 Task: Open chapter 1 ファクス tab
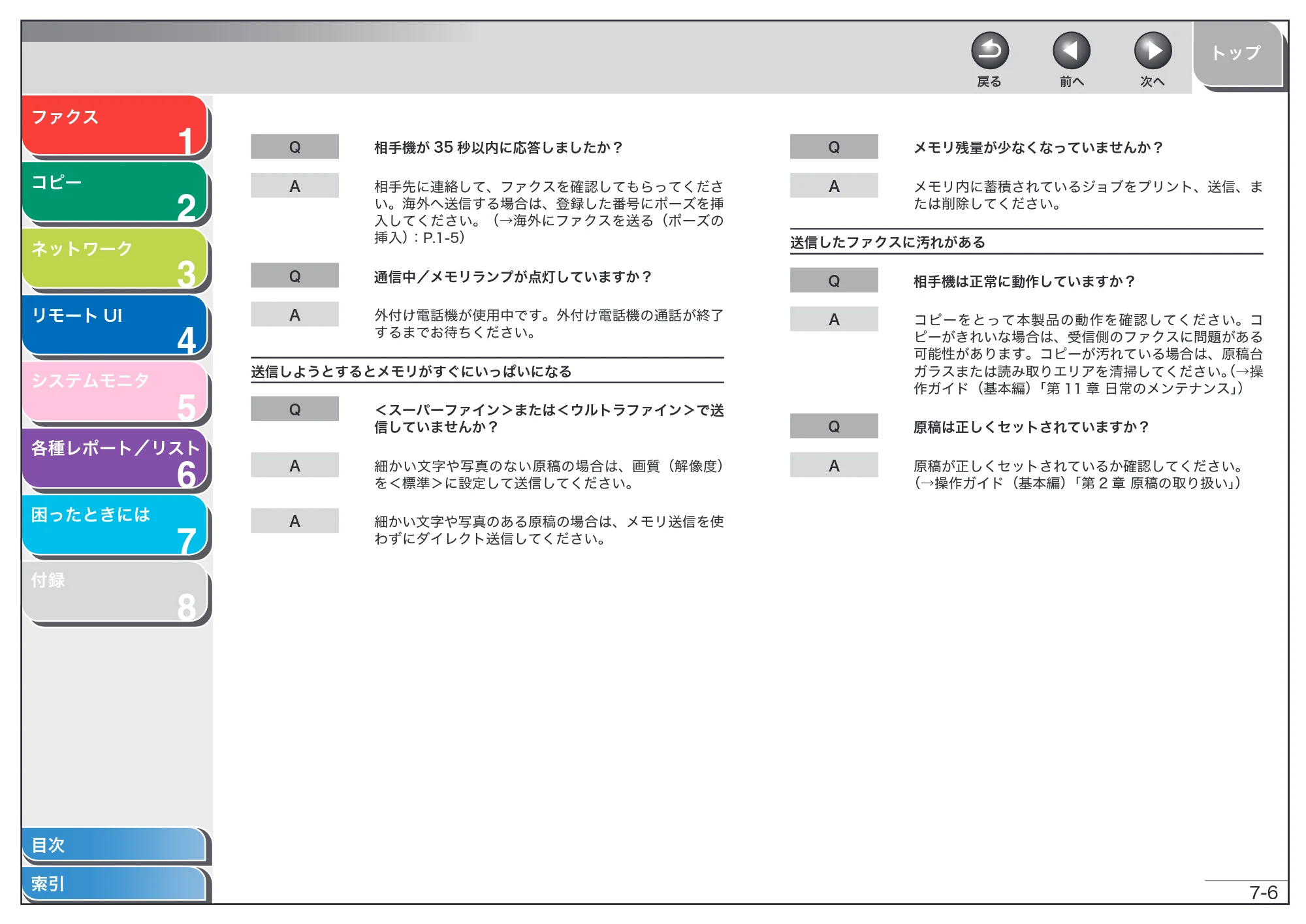click(x=115, y=125)
